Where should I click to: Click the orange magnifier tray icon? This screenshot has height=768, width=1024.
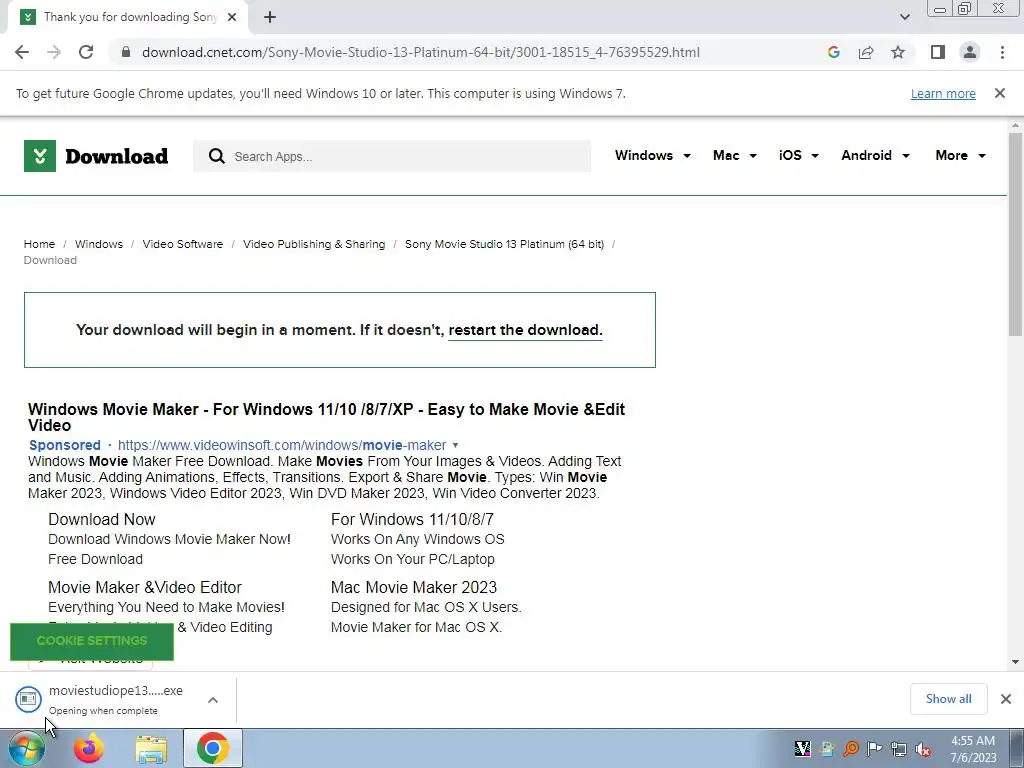tap(851, 748)
